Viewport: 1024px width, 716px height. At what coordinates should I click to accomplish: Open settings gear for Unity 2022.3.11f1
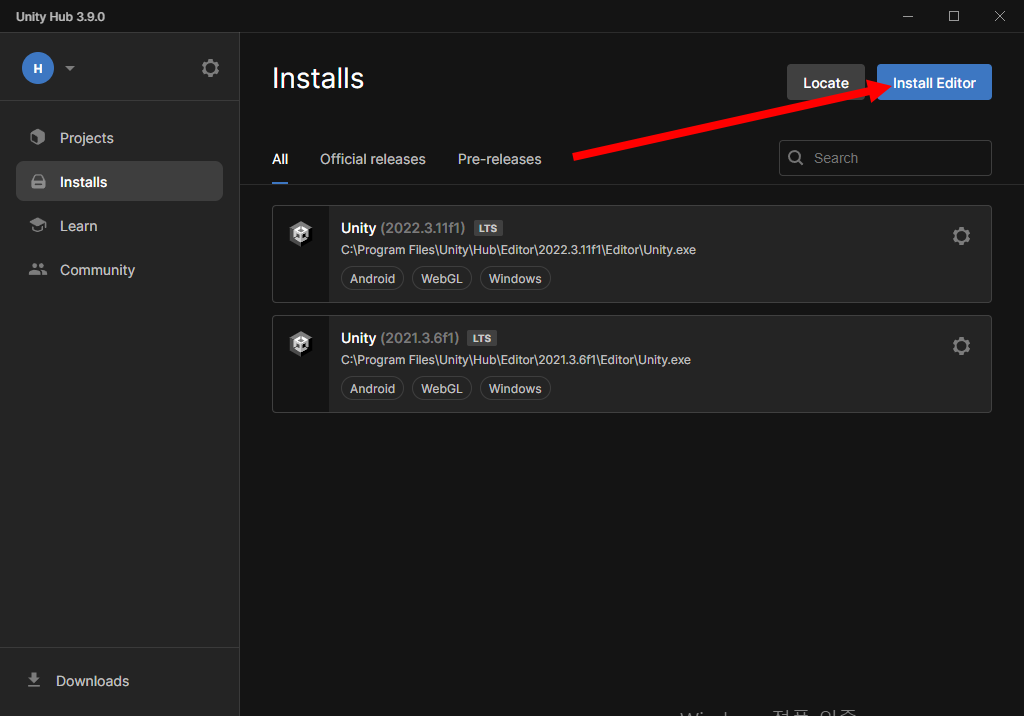tap(961, 236)
